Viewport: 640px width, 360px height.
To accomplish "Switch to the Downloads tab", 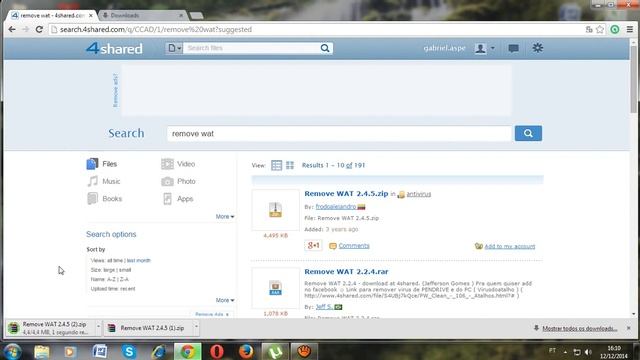I will pyautogui.click(x=142, y=15).
